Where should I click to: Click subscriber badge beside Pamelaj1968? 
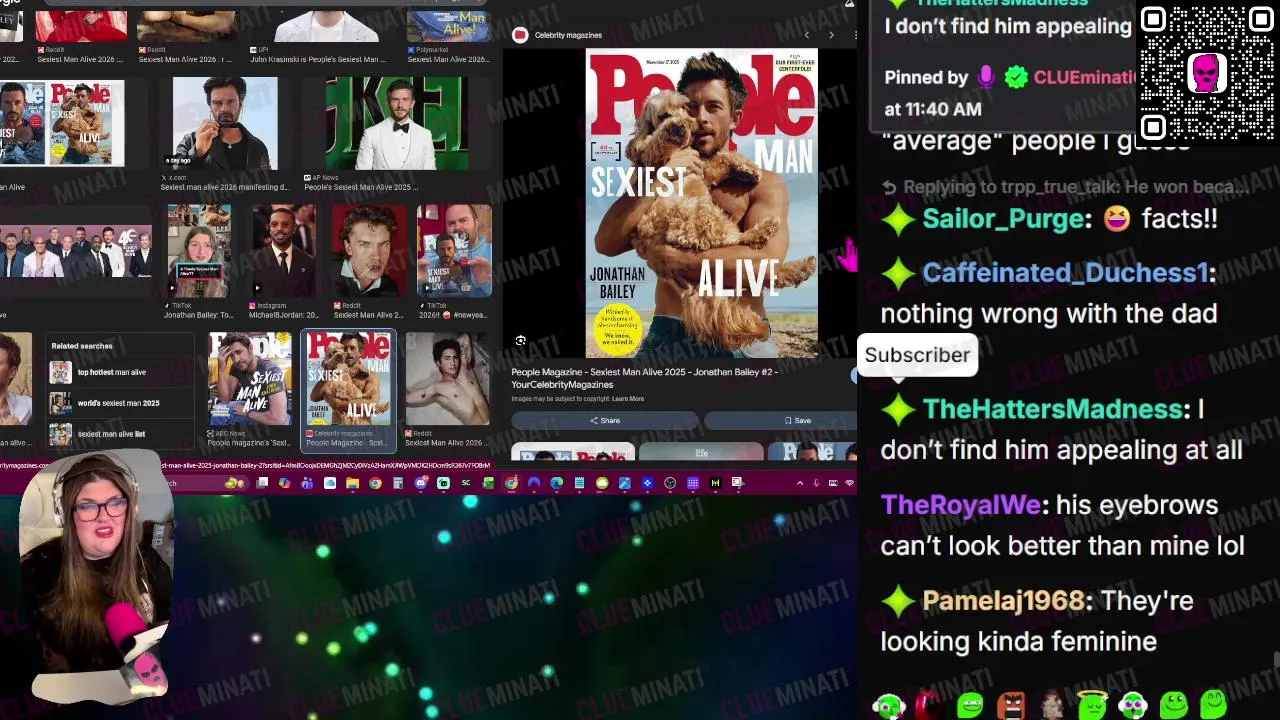click(898, 601)
